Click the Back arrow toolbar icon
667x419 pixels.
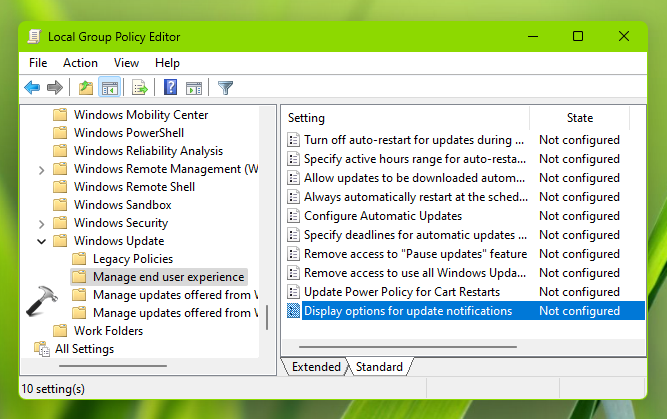pyautogui.click(x=32, y=88)
